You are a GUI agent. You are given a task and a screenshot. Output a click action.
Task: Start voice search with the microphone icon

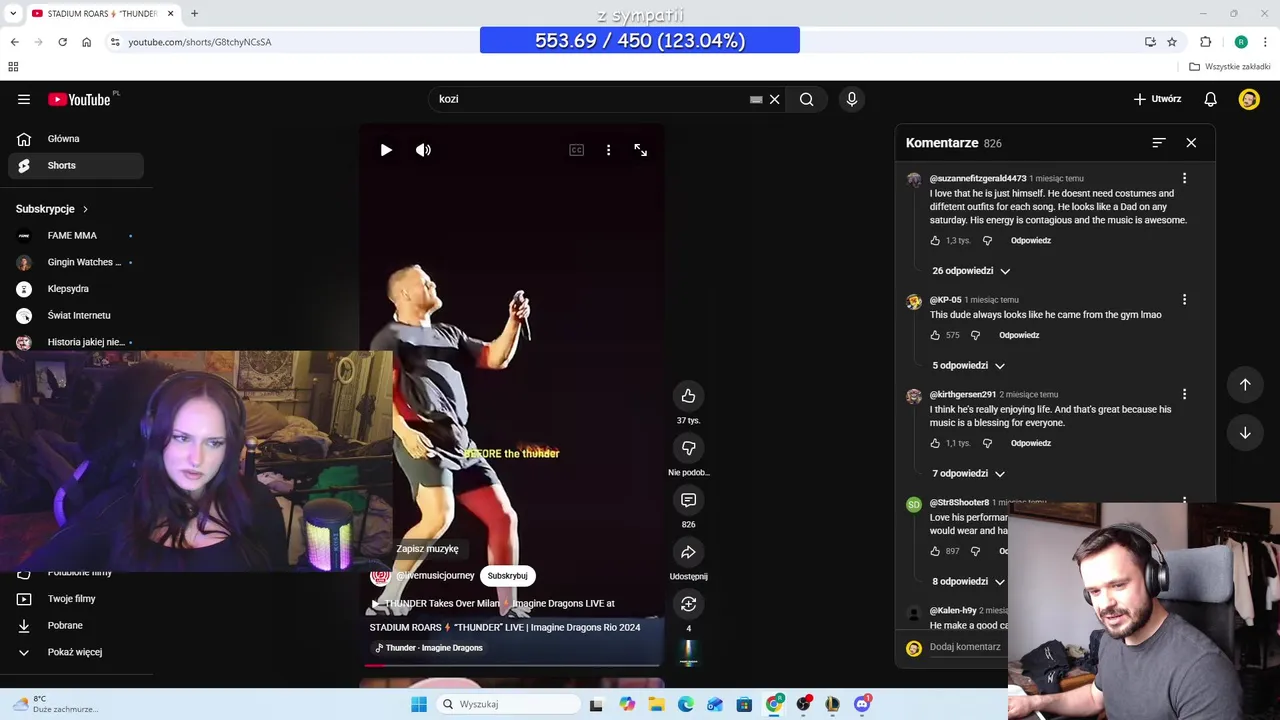852,99
